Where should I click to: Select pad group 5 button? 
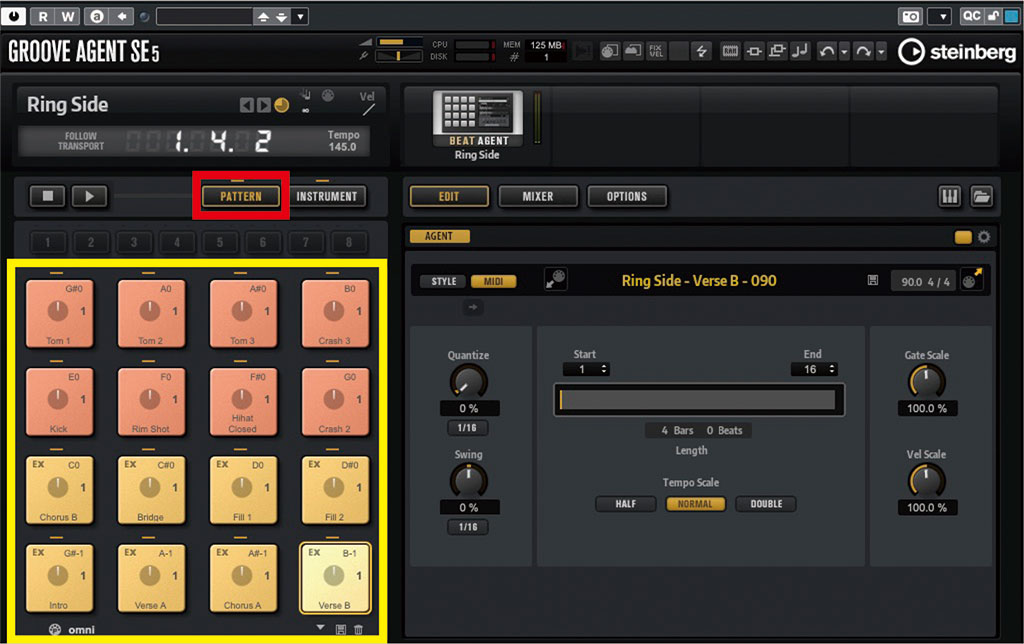(219, 242)
